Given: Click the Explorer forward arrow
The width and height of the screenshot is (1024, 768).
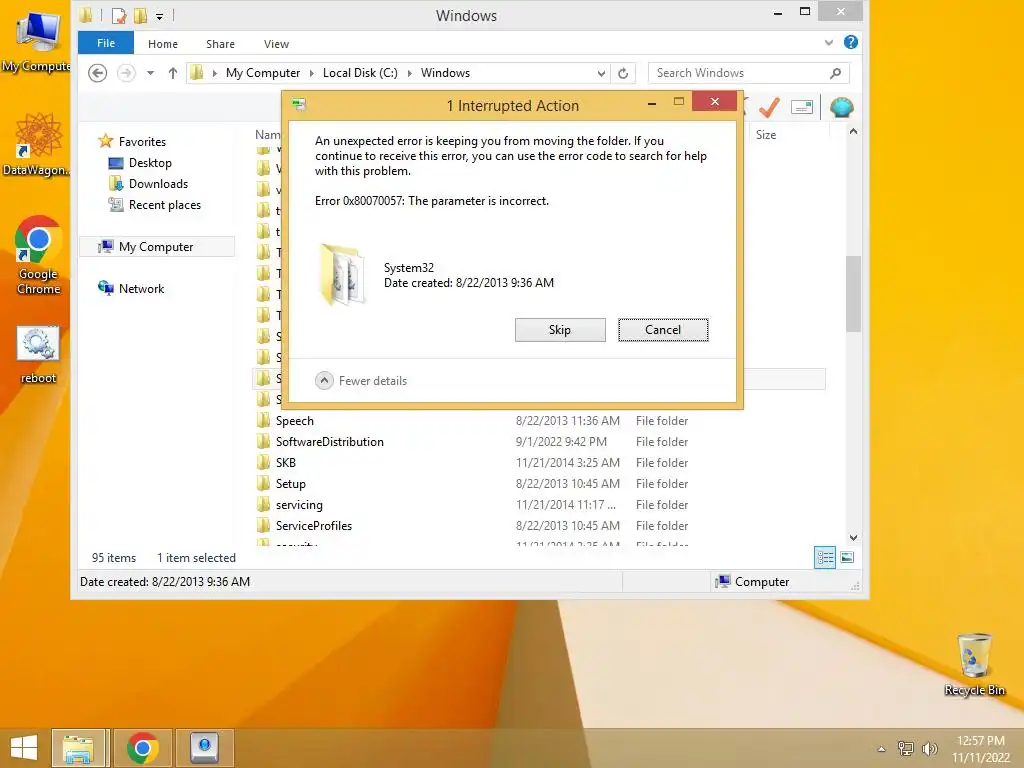Looking at the screenshot, I should coord(126,73).
